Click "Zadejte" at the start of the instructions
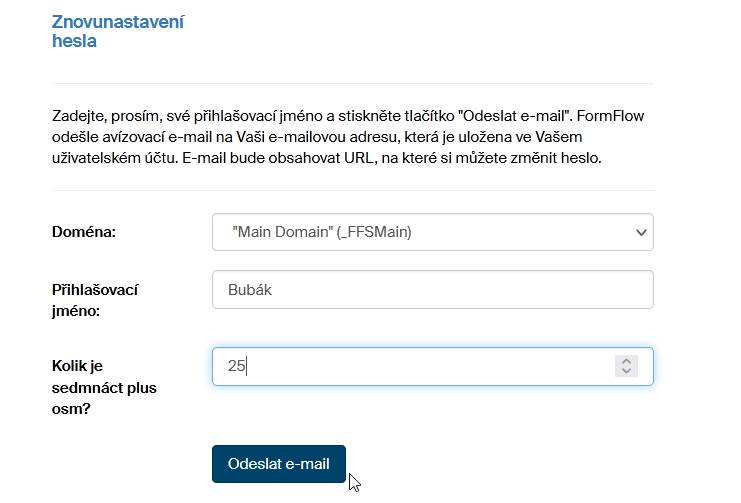The image size is (741, 503). (x=80, y=116)
